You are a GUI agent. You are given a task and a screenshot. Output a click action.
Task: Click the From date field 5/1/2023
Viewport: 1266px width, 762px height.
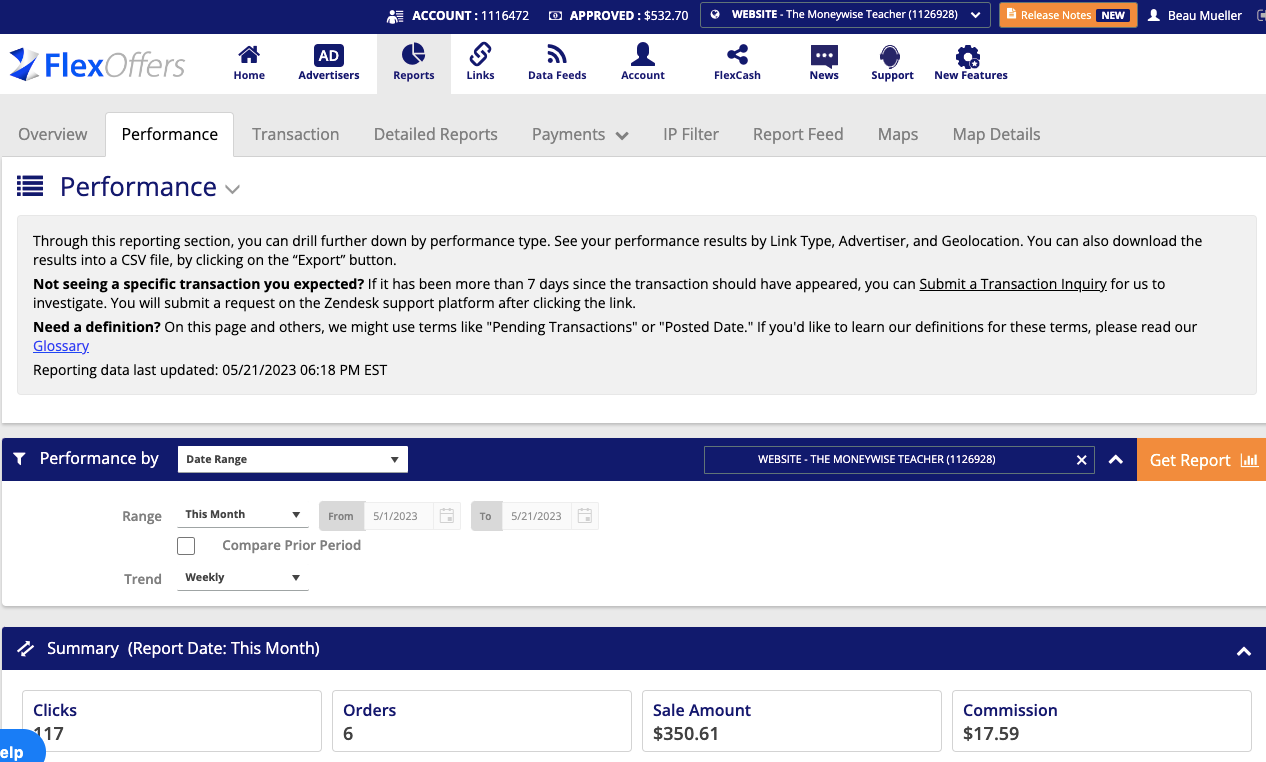point(400,516)
